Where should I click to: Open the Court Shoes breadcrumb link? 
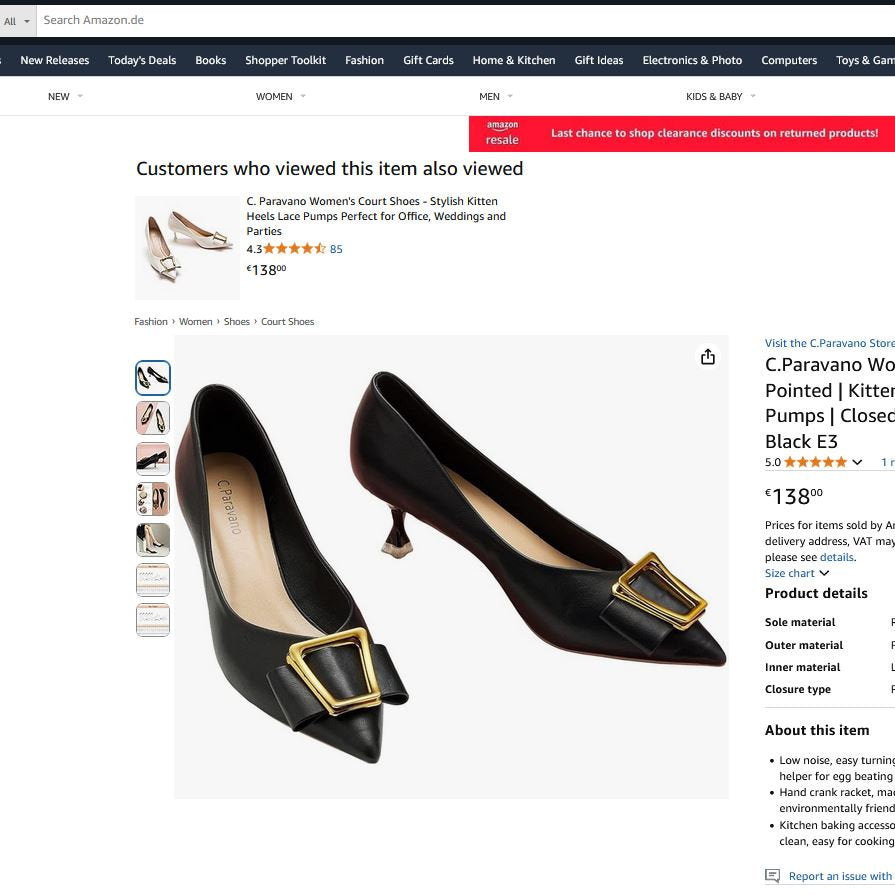287,322
